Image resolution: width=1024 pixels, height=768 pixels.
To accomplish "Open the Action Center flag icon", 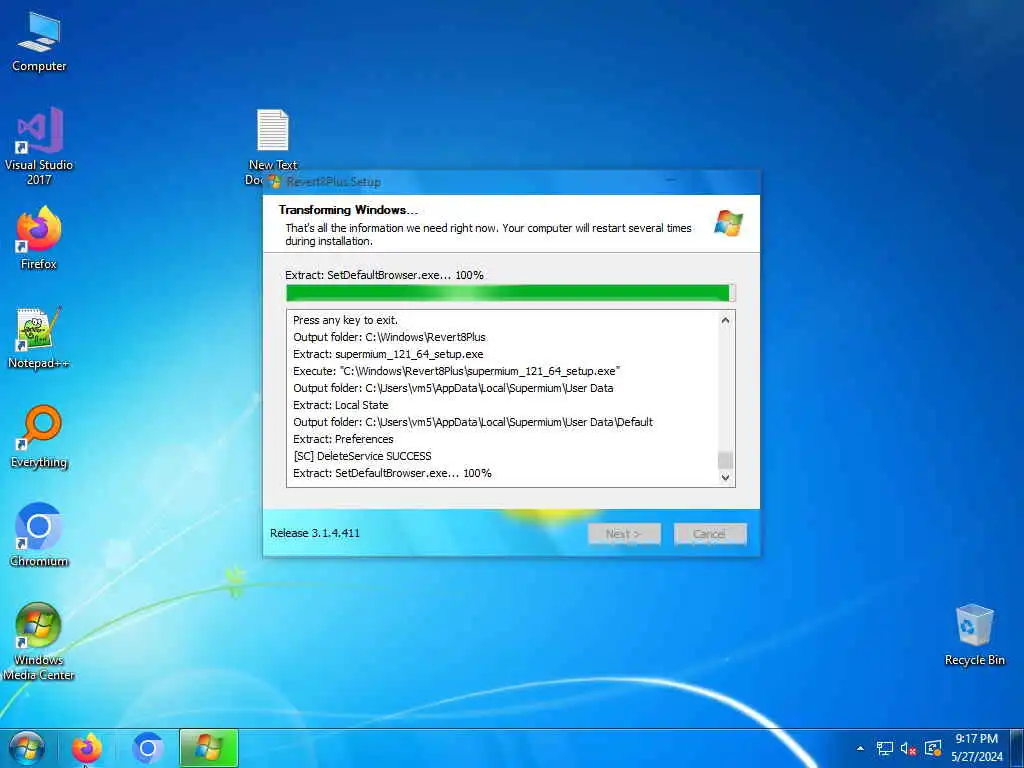I will [933, 748].
